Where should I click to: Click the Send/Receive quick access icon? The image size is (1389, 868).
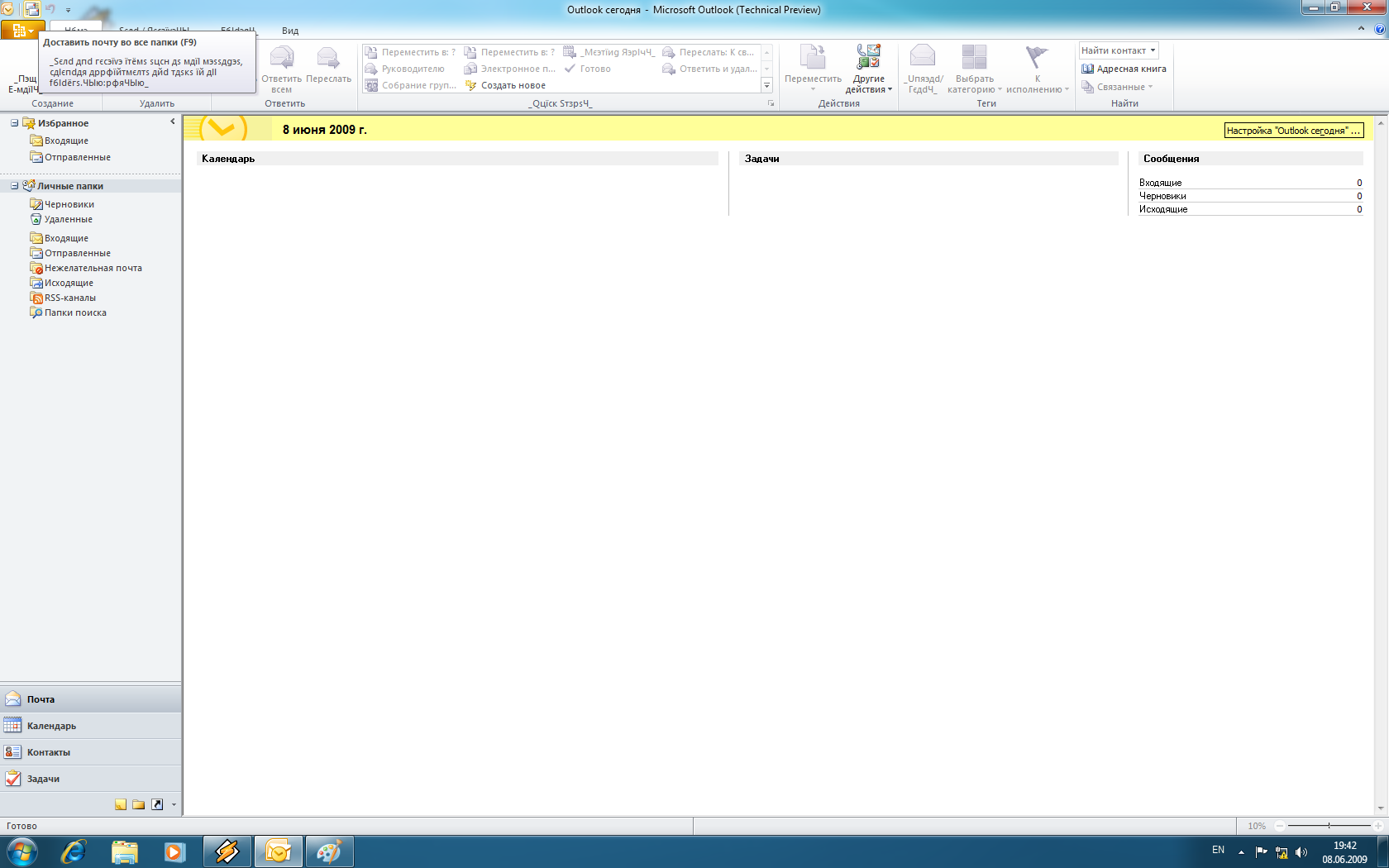(32, 9)
